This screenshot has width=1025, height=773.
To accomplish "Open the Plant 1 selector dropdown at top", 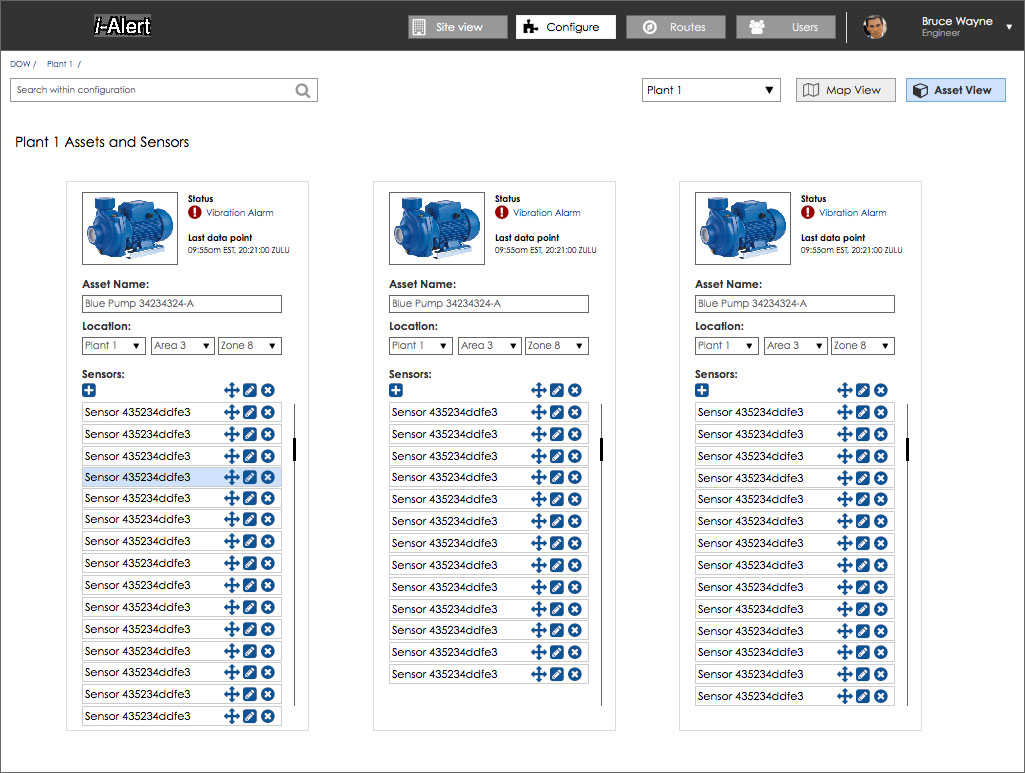I will 711,90.
